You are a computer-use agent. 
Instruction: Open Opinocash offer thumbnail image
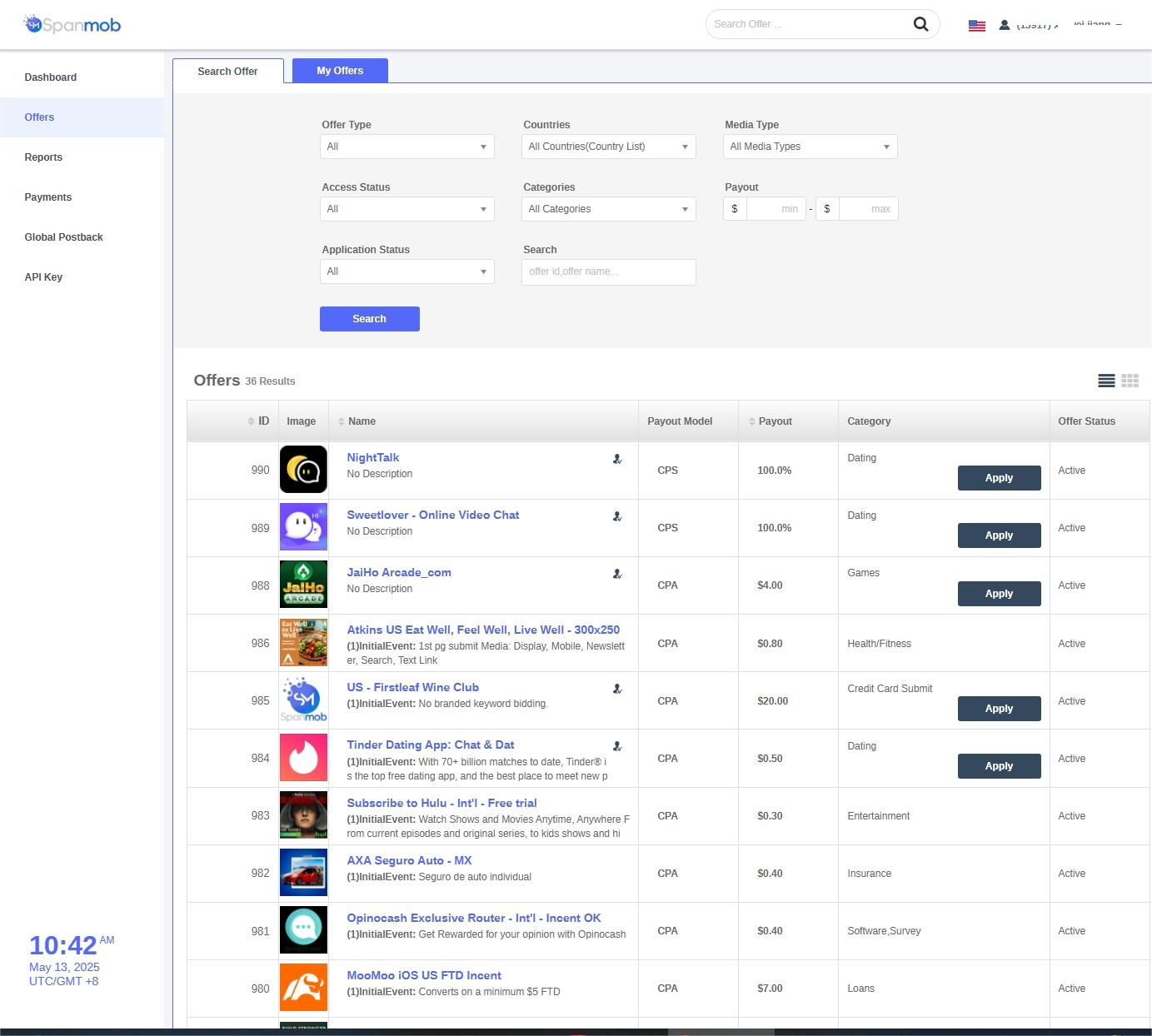tap(303, 930)
